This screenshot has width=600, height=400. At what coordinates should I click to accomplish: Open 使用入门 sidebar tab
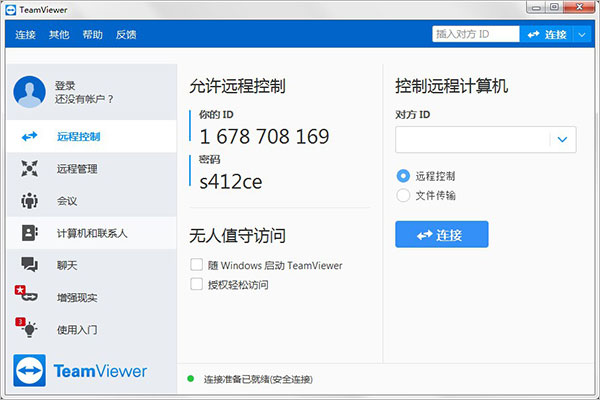click(91, 329)
